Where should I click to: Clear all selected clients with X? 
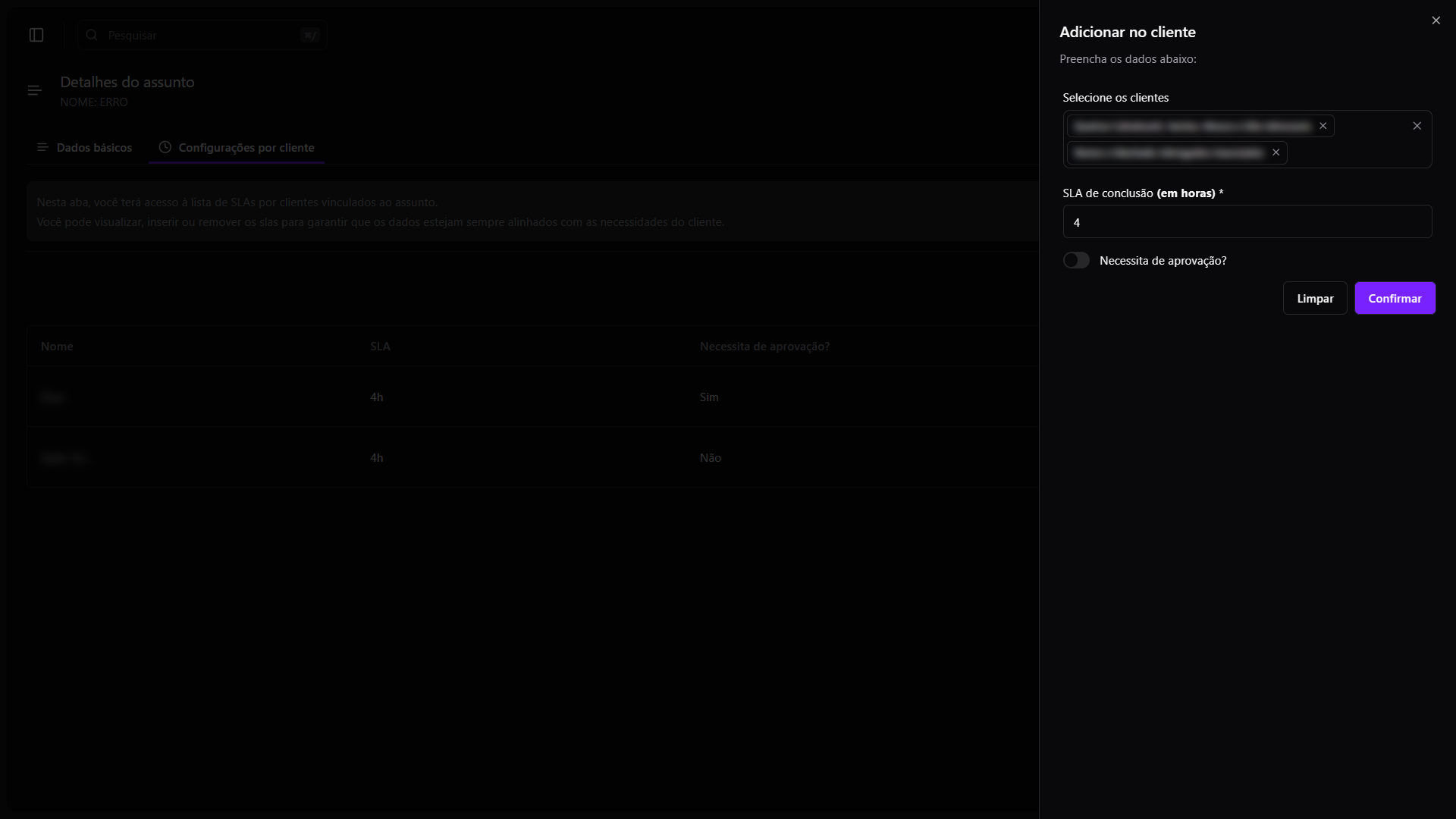click(1417, 126)
